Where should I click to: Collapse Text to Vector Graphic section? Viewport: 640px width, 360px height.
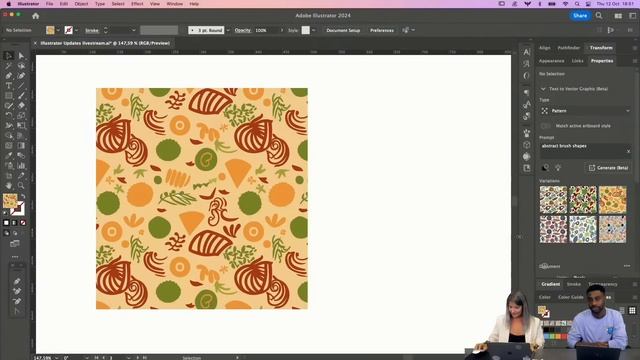(543, 89)
